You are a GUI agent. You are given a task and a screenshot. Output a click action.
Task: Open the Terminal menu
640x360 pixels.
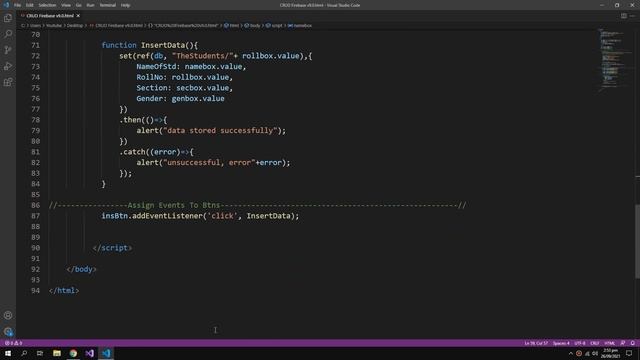click(108, 5)
